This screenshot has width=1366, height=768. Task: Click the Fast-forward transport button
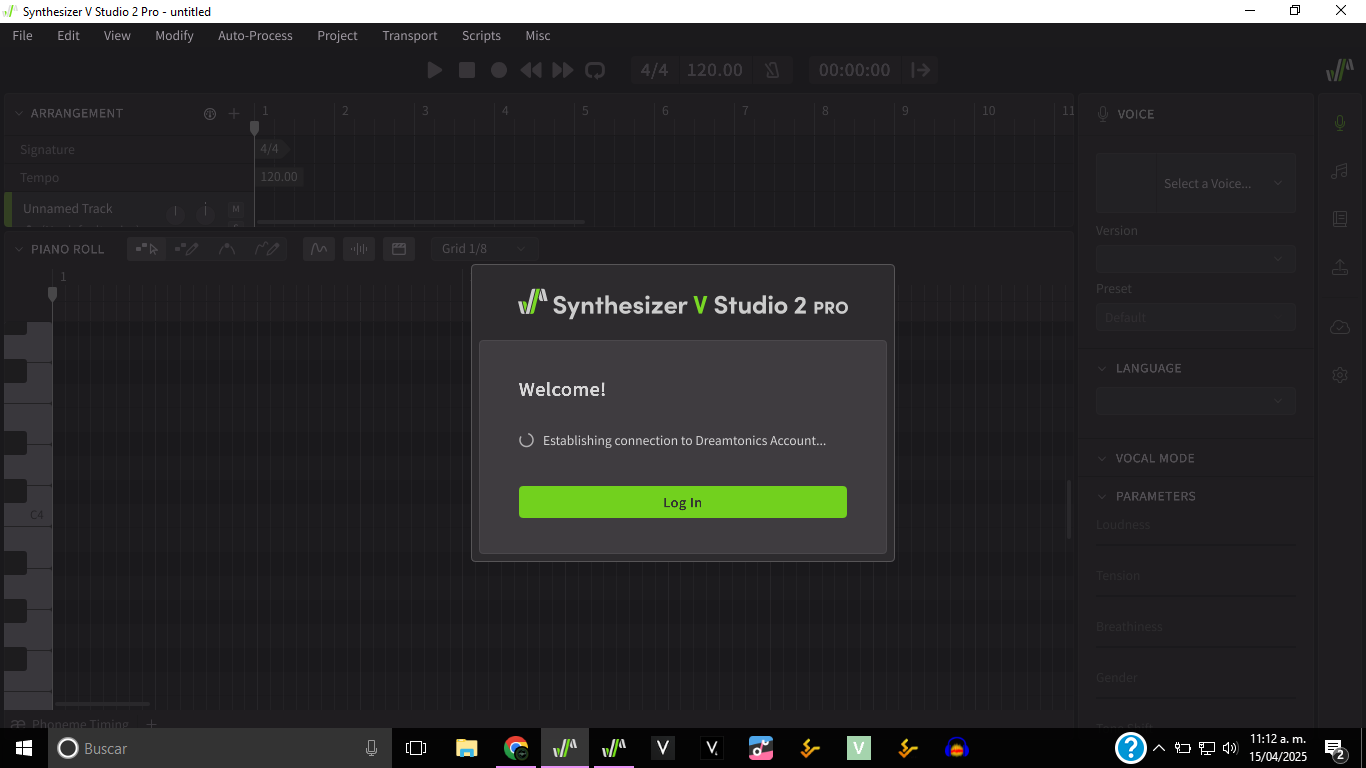(x=563, y=70)
